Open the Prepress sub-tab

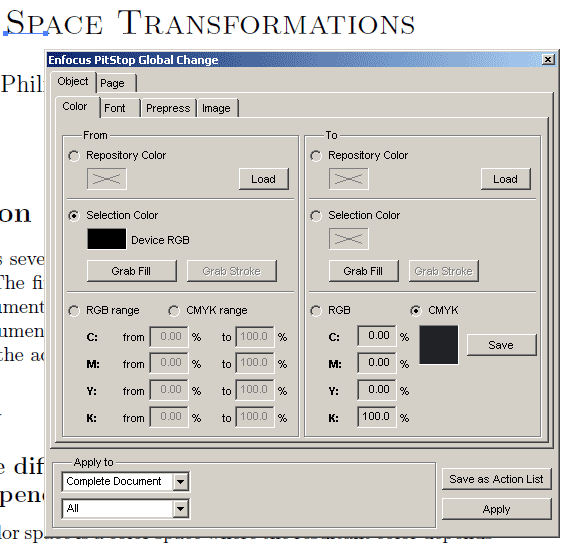coord(169,108)
